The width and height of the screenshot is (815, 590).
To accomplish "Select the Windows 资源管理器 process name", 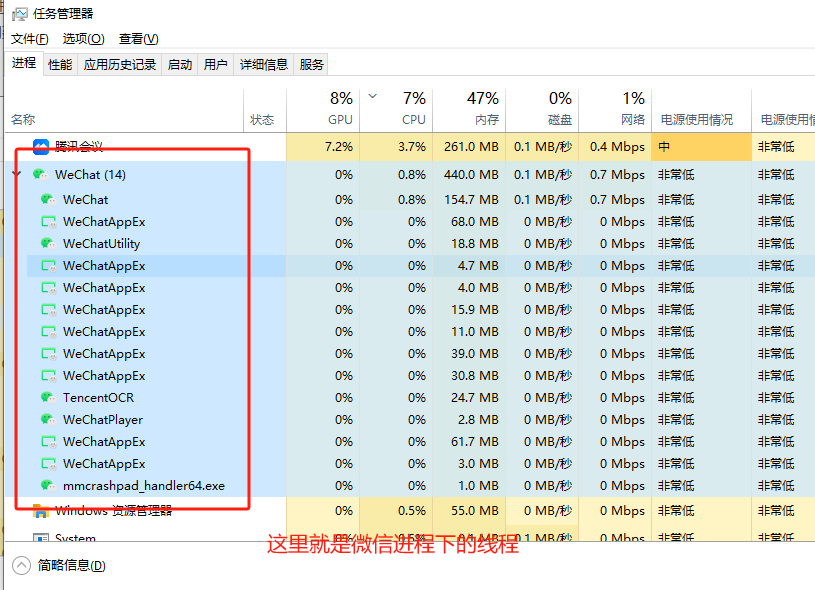I will pos(113,511).
